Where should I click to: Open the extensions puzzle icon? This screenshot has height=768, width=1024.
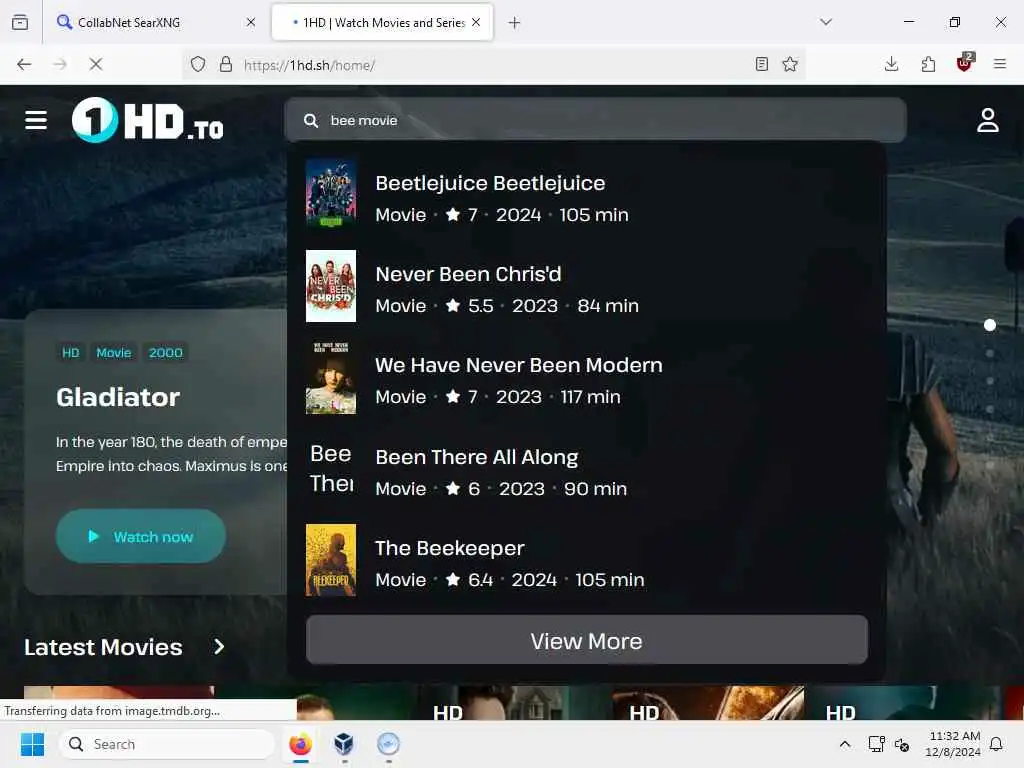click(x=928, y=64)
